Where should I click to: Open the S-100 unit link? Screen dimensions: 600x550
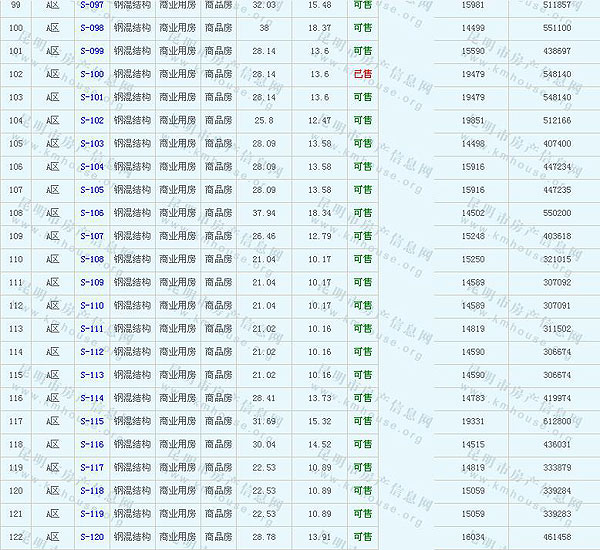click(92, 74)
